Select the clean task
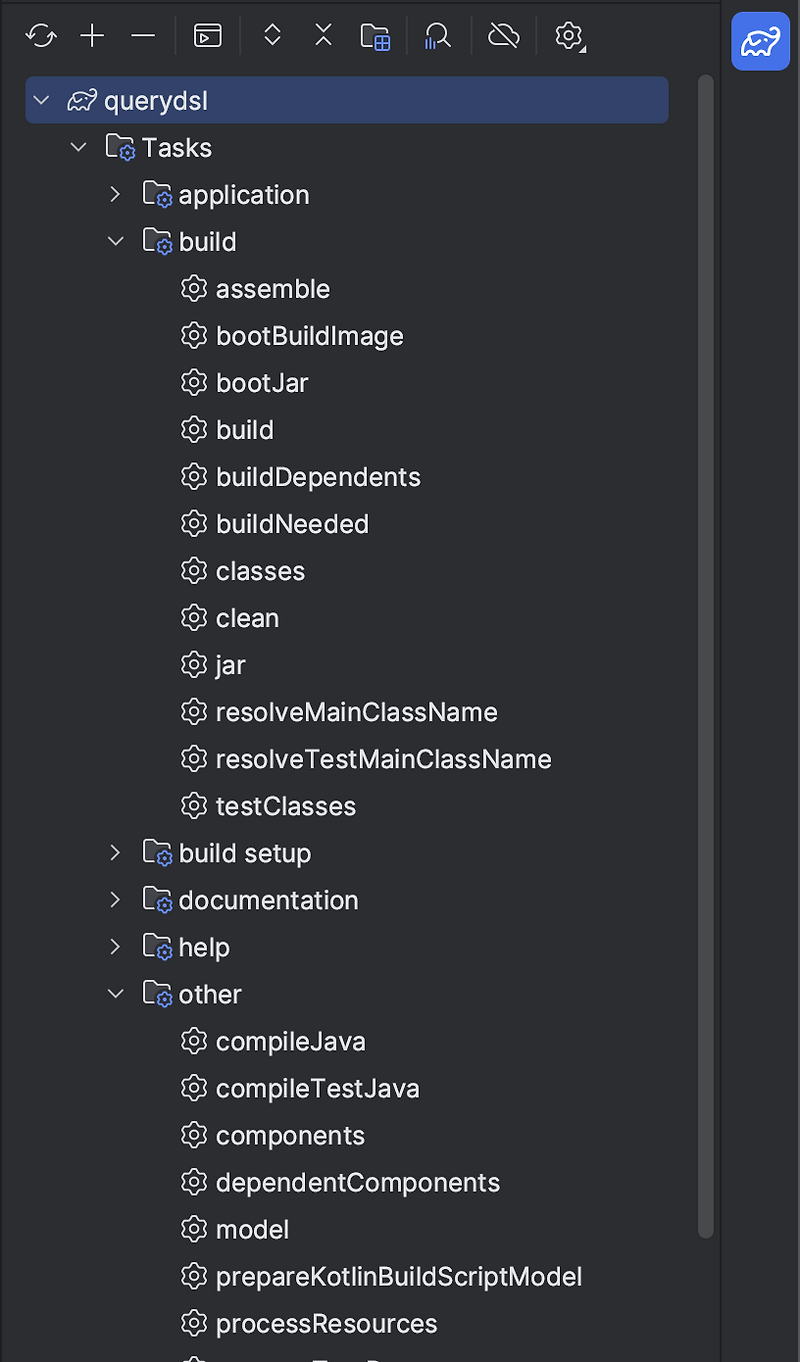Image resolution: width=800 pixels, height=1362 pixels. [x=247, y=617]
